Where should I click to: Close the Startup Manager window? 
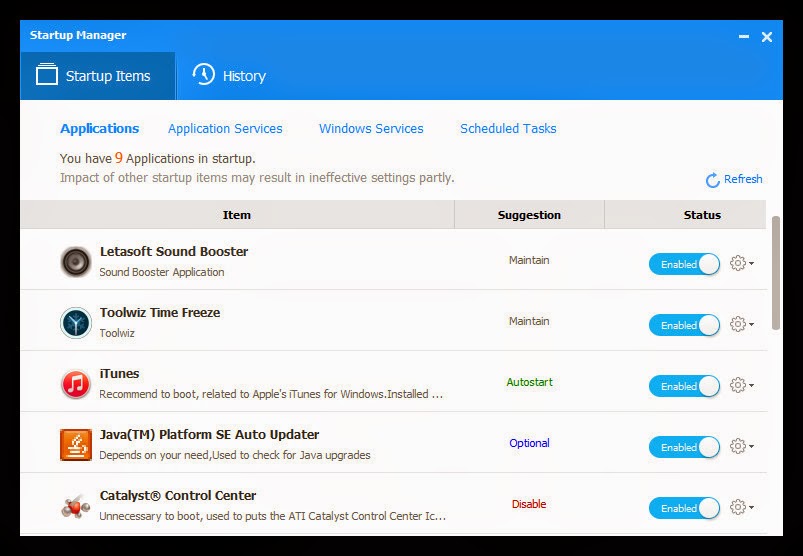767,37
